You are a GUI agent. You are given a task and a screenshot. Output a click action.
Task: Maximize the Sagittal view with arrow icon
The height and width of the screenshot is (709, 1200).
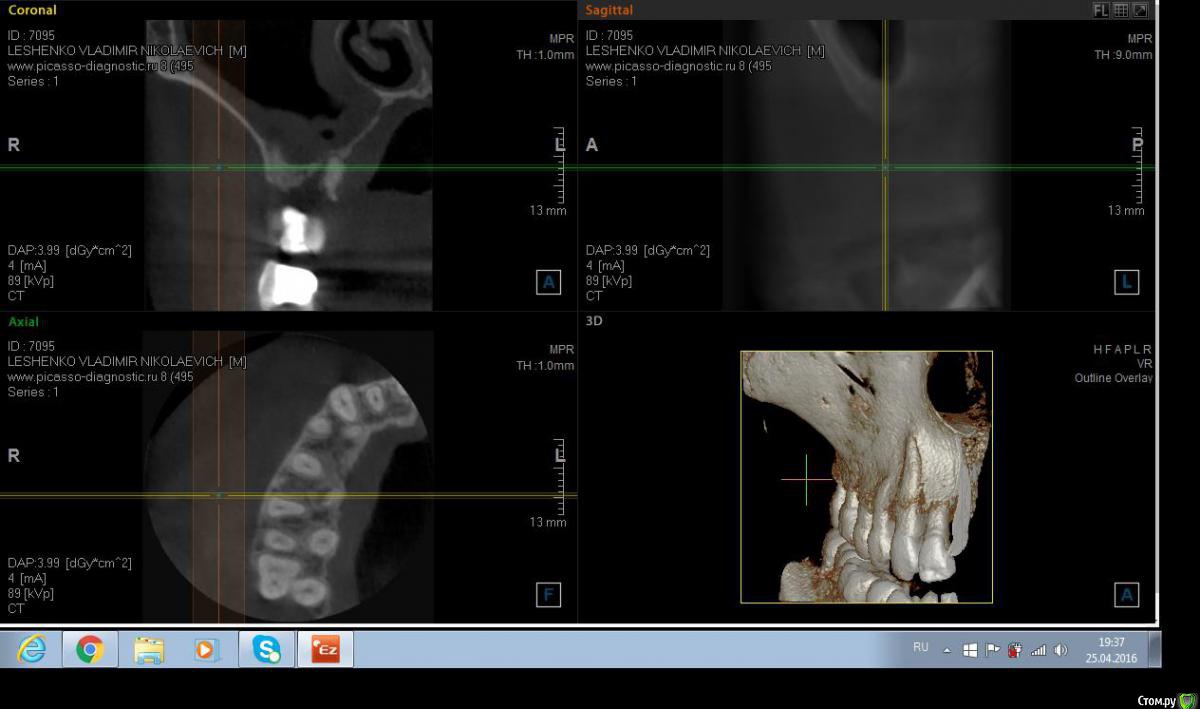tap(1140, 10)
